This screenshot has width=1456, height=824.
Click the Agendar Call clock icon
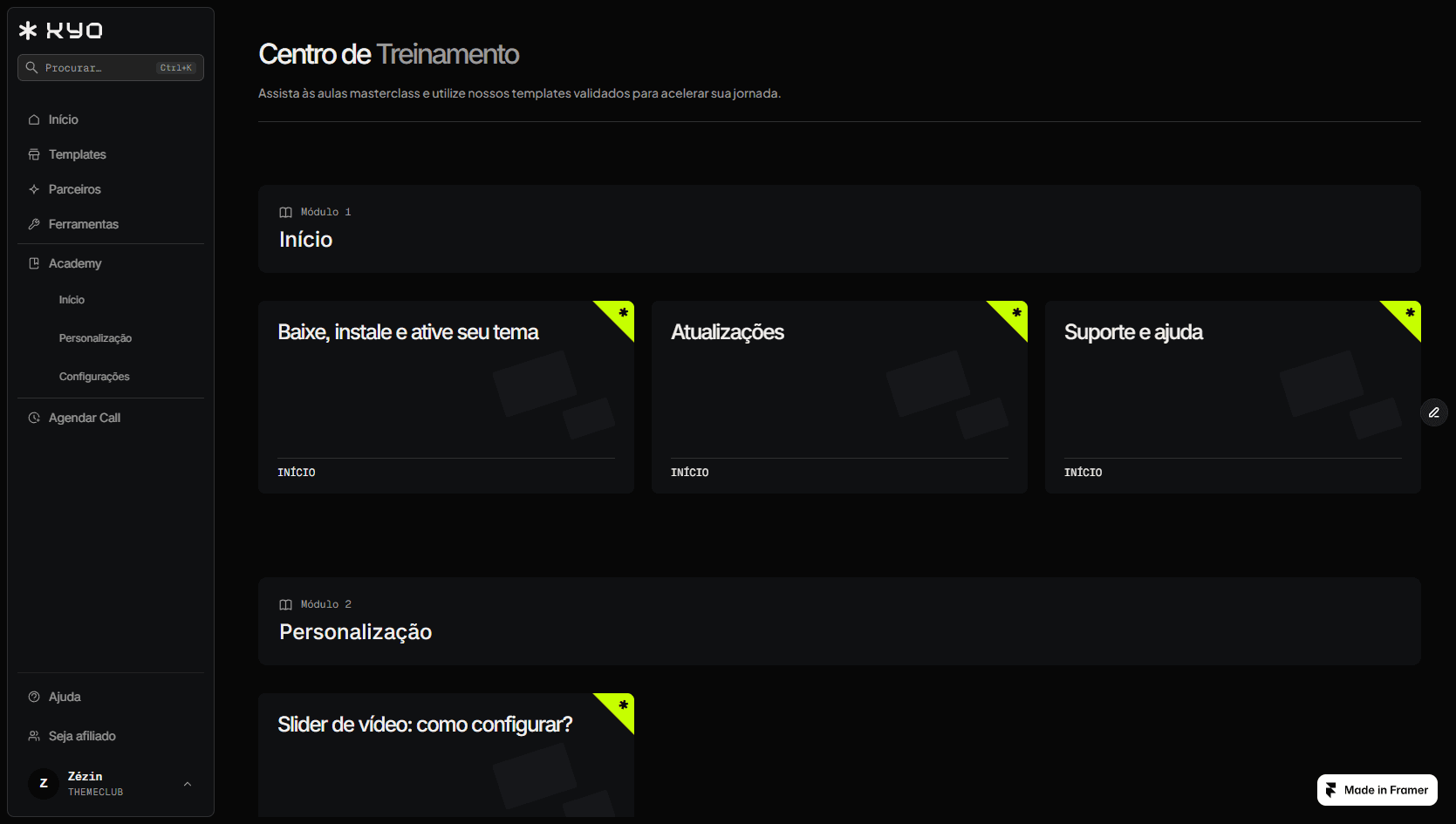coord(34,418)
